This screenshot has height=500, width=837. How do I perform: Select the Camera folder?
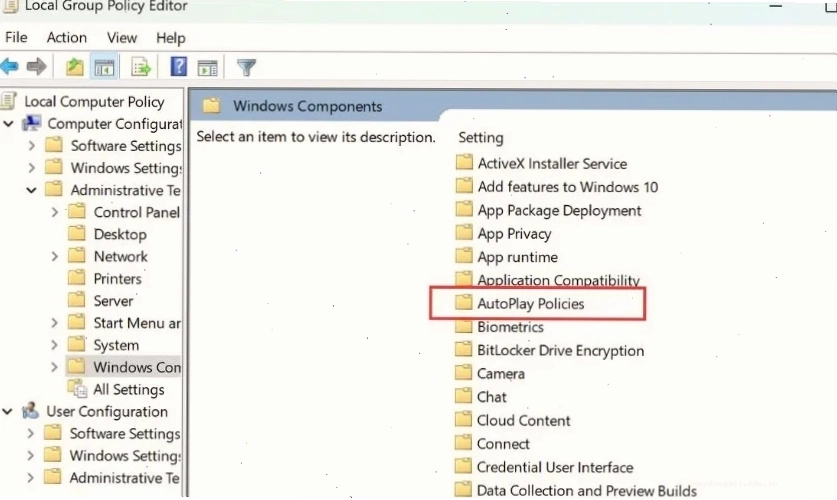501,374
